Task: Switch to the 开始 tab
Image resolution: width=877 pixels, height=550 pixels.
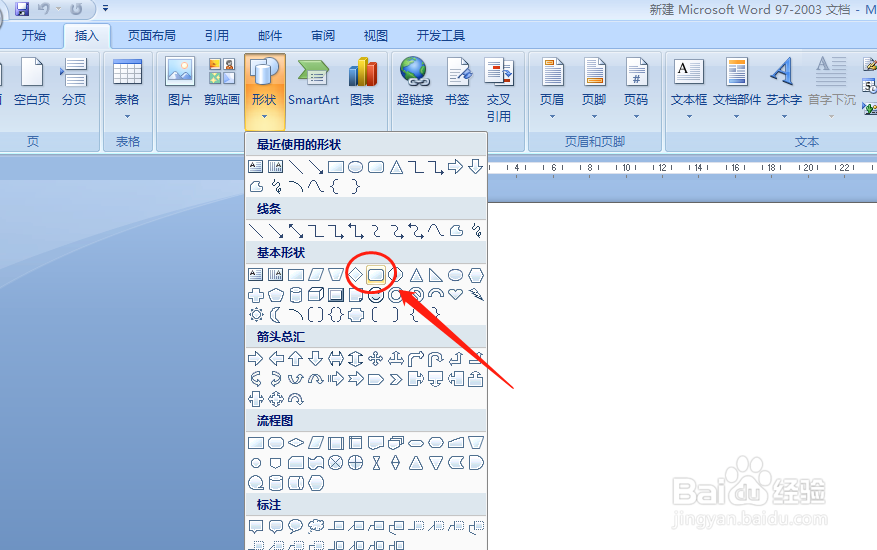Action: (x=34, y=36)
